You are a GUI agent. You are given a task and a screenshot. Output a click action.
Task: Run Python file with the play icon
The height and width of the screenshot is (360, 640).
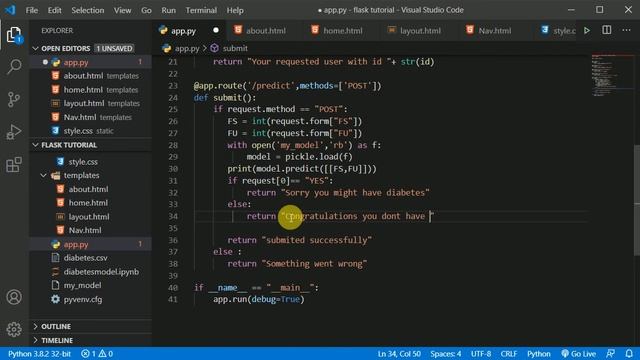pos(587,31)
